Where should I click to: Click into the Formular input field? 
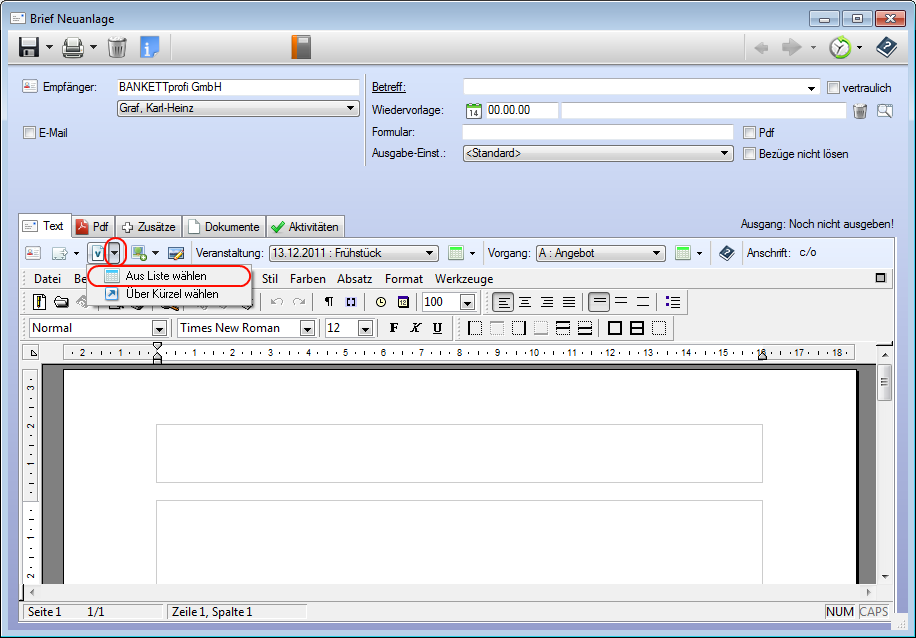pos(597,132)
